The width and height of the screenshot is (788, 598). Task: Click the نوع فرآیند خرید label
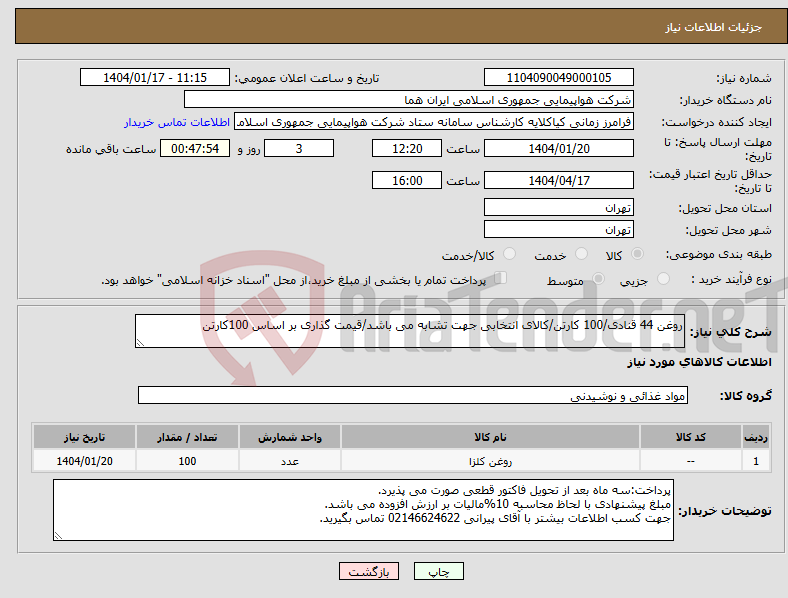(x=732, y=279)
